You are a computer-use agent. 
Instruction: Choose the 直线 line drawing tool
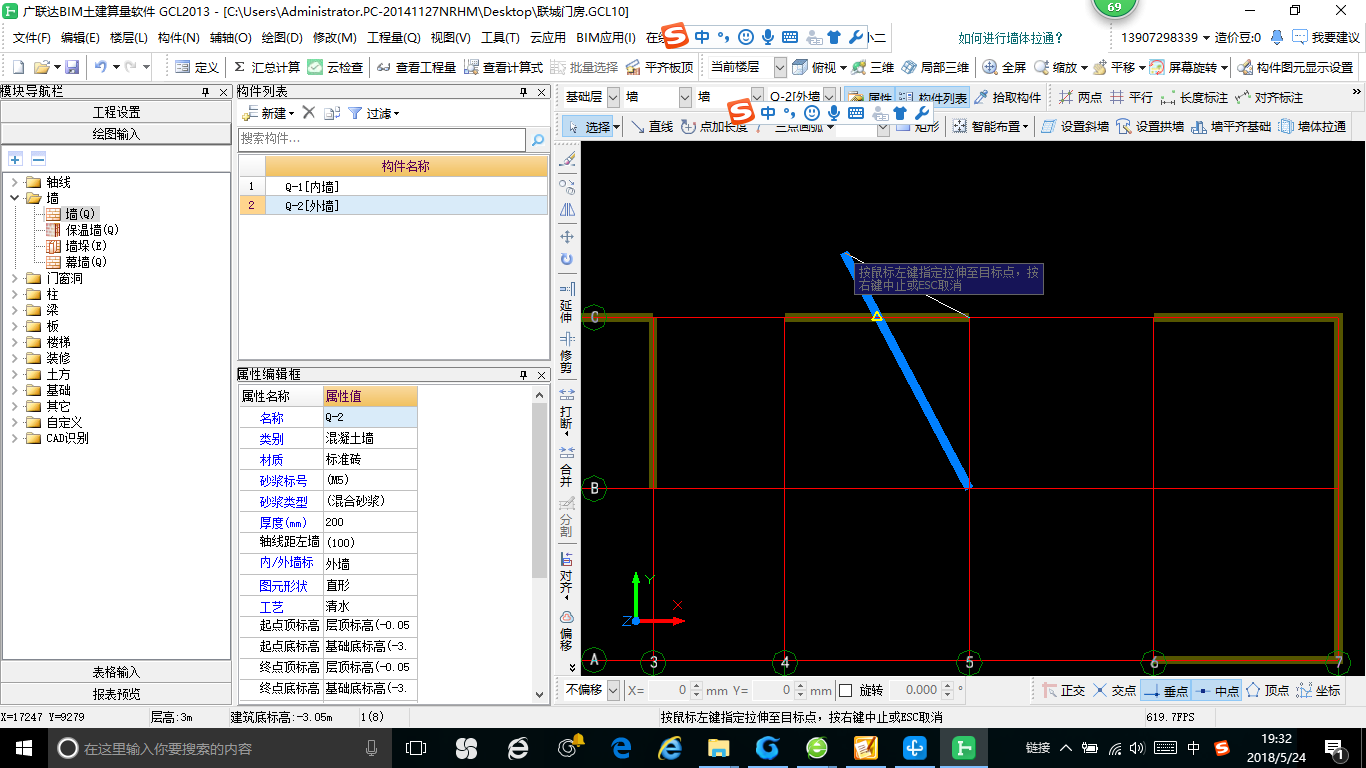[x=652, y=127]
